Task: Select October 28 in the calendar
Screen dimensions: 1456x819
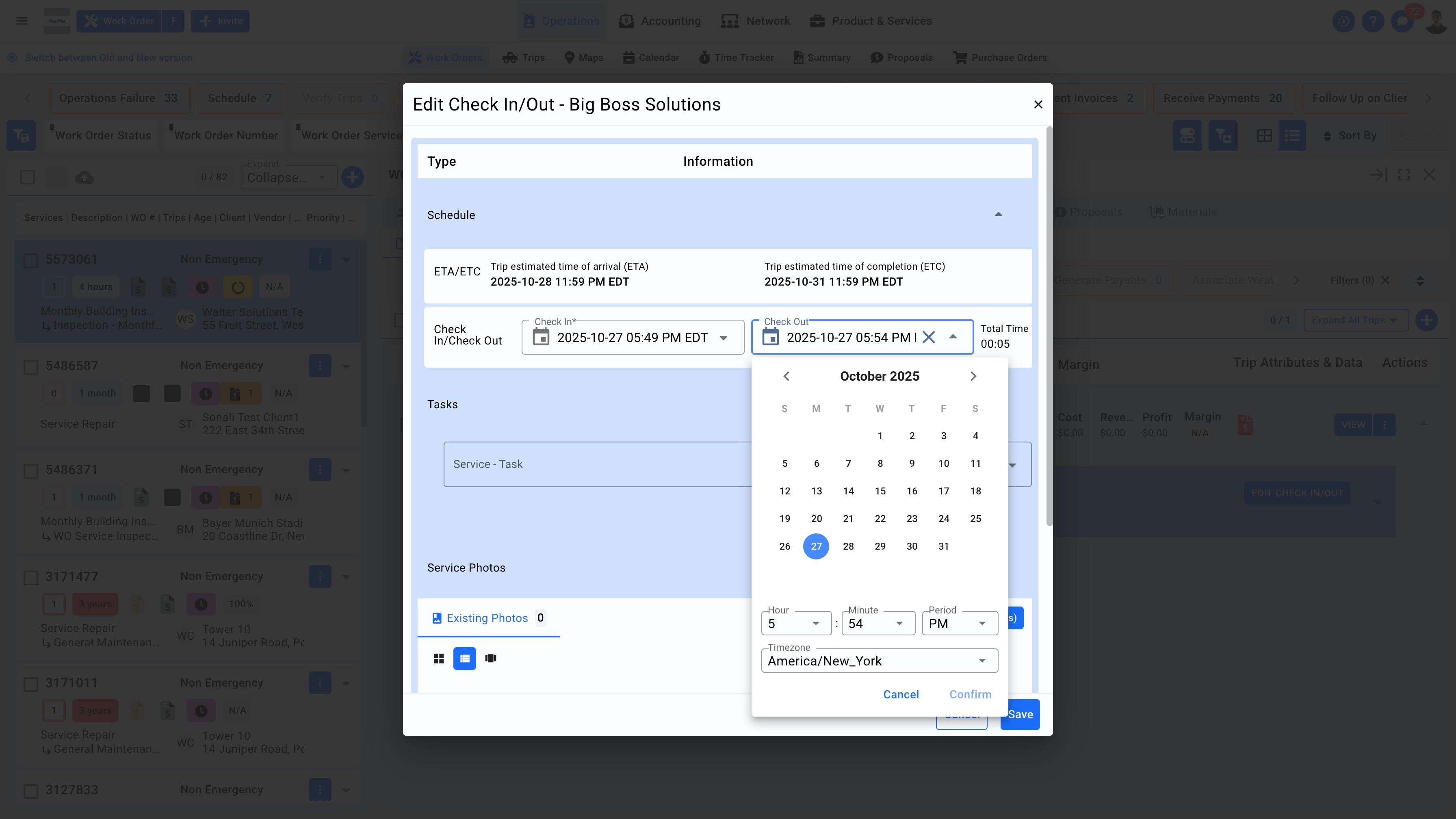Action: coord(848,546)
